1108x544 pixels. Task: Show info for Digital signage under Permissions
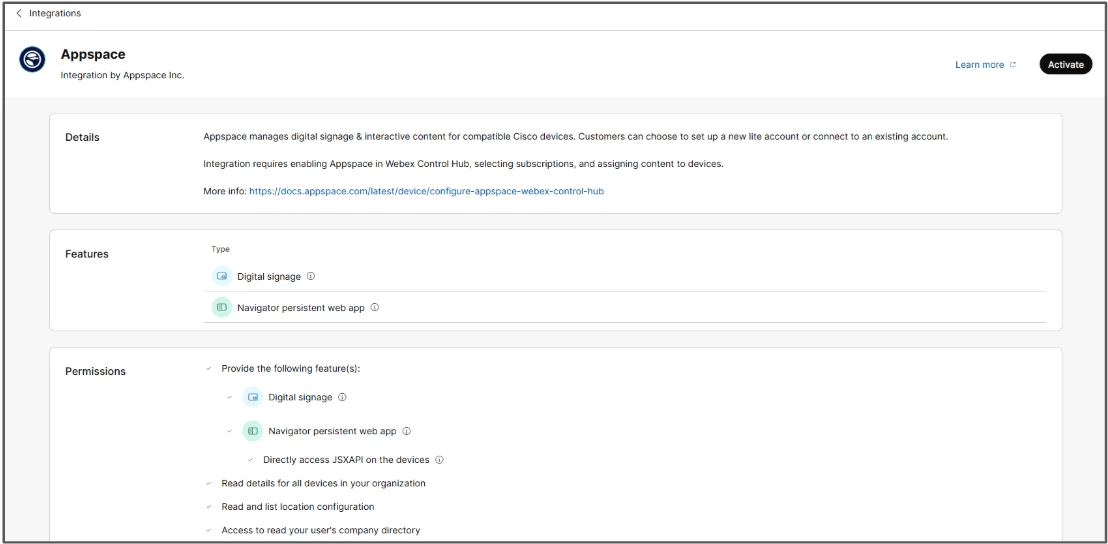[x=342, y=397]
